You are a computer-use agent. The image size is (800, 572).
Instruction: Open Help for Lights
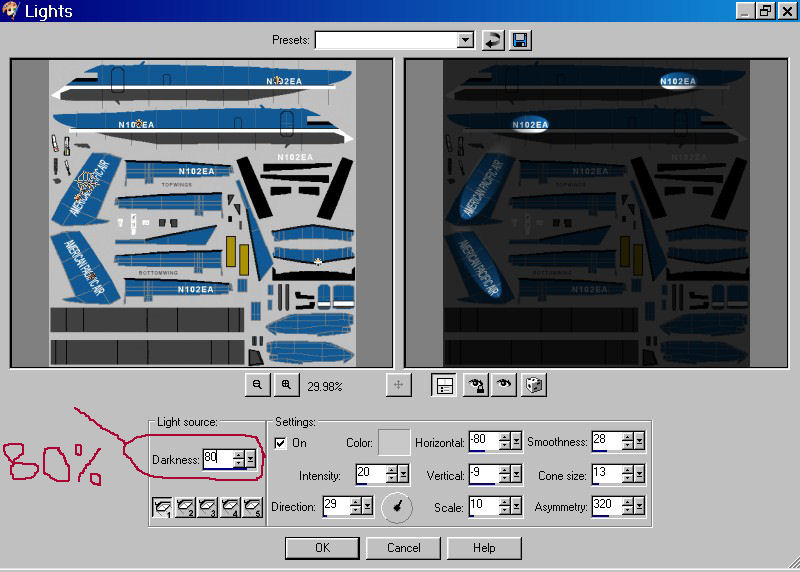pyautogui.click(x=484, y=548)
